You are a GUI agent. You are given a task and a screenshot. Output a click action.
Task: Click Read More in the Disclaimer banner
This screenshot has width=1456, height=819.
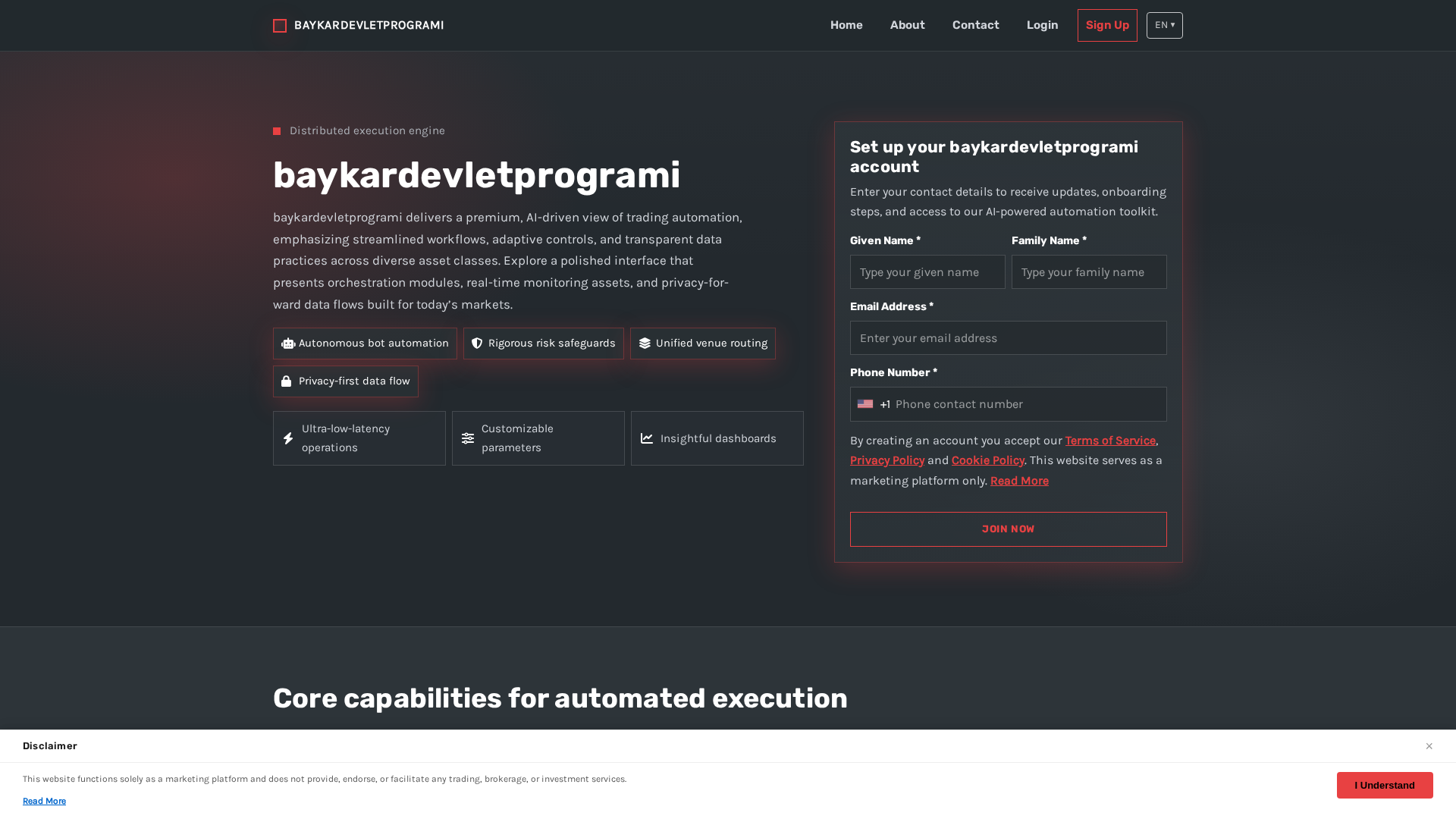click(x=44, y=802)
